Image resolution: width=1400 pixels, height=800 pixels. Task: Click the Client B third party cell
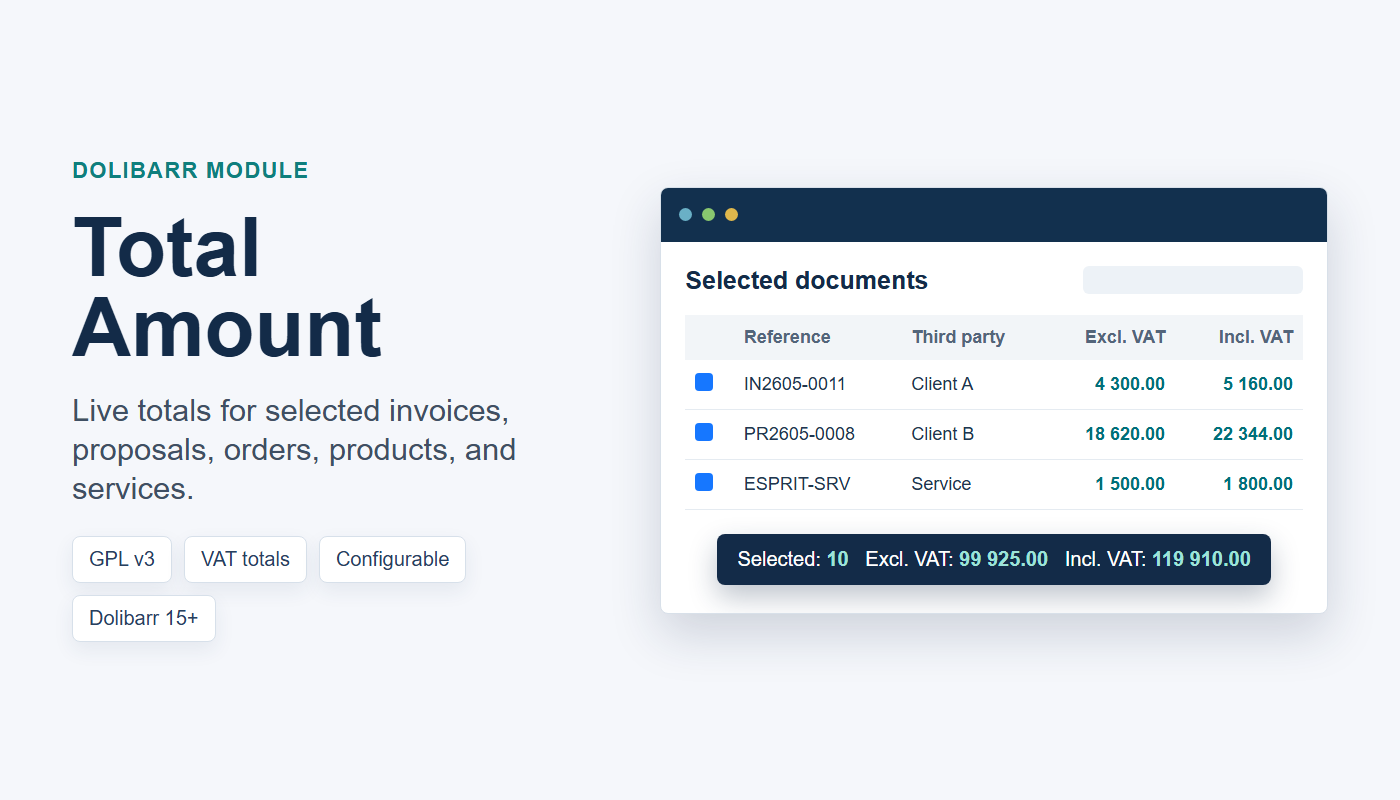(943, 434)
